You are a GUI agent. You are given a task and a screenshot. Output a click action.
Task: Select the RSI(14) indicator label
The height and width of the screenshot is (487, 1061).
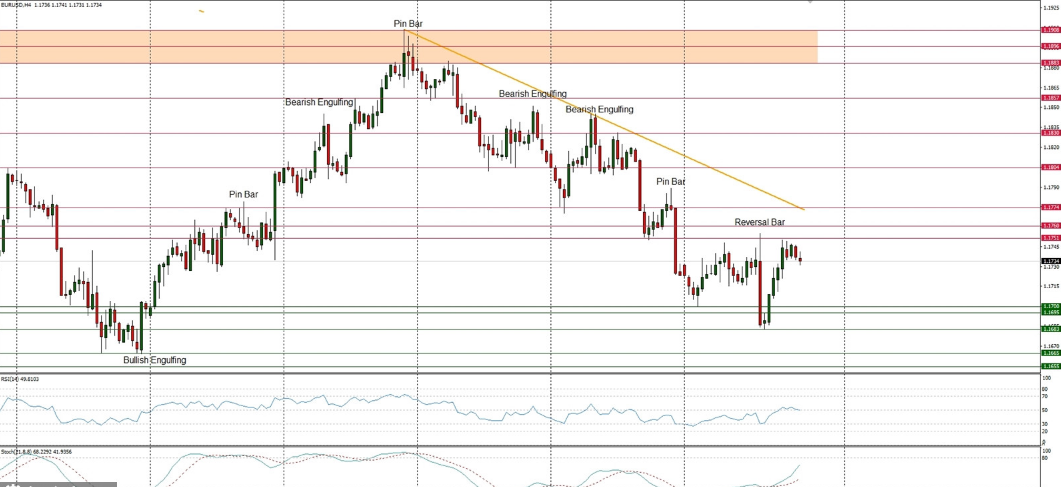[20, 379]
